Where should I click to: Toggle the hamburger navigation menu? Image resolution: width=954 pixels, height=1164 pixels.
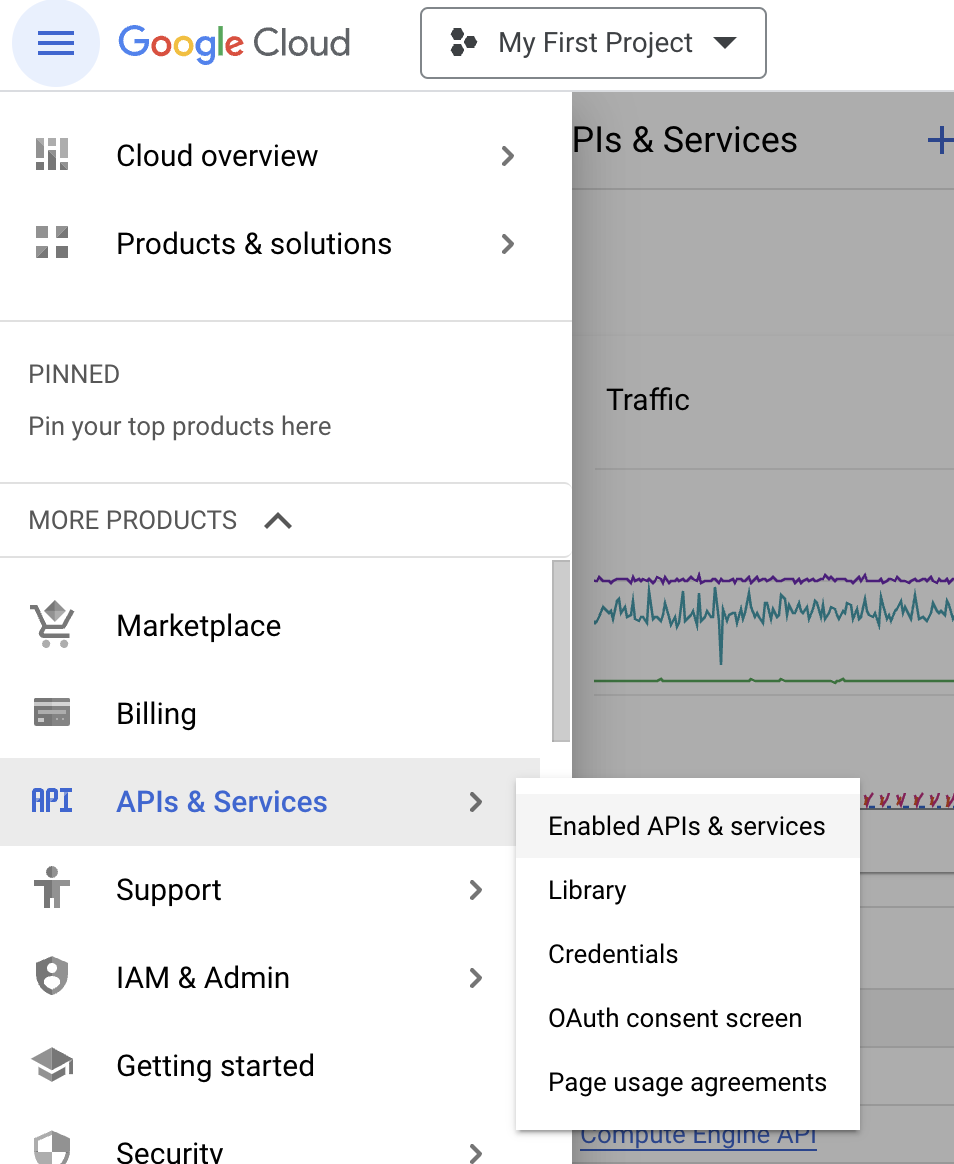[56, 43]
